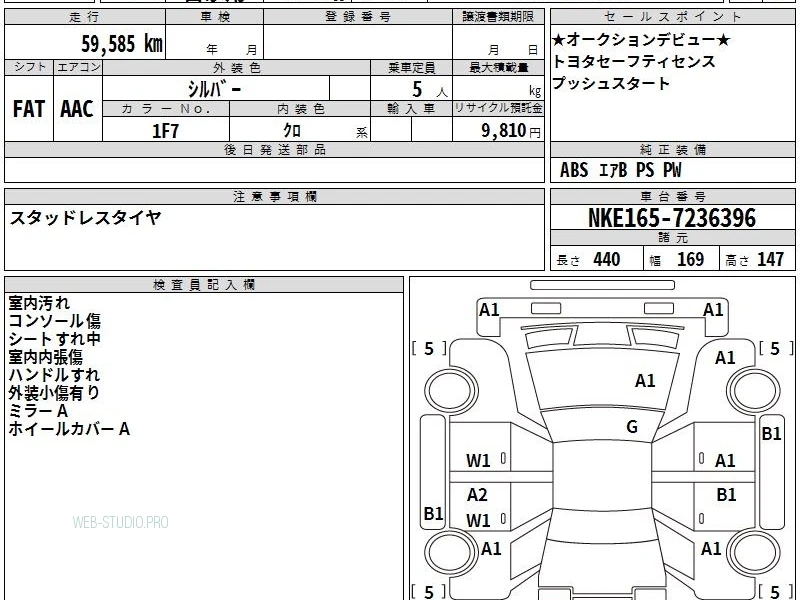Select the セールスポイント heading

pyautogui.click(x=672, y=17)
